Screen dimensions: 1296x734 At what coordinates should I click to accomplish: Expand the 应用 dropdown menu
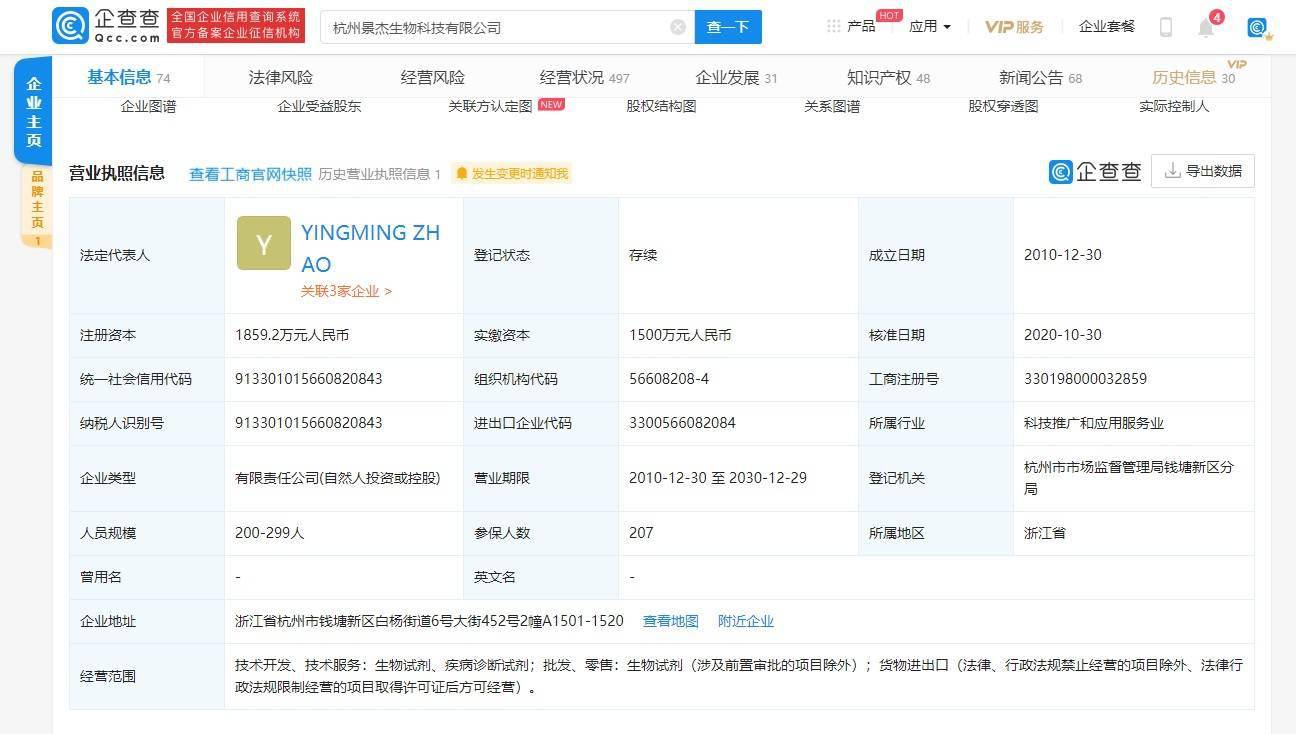coord(930,27)
